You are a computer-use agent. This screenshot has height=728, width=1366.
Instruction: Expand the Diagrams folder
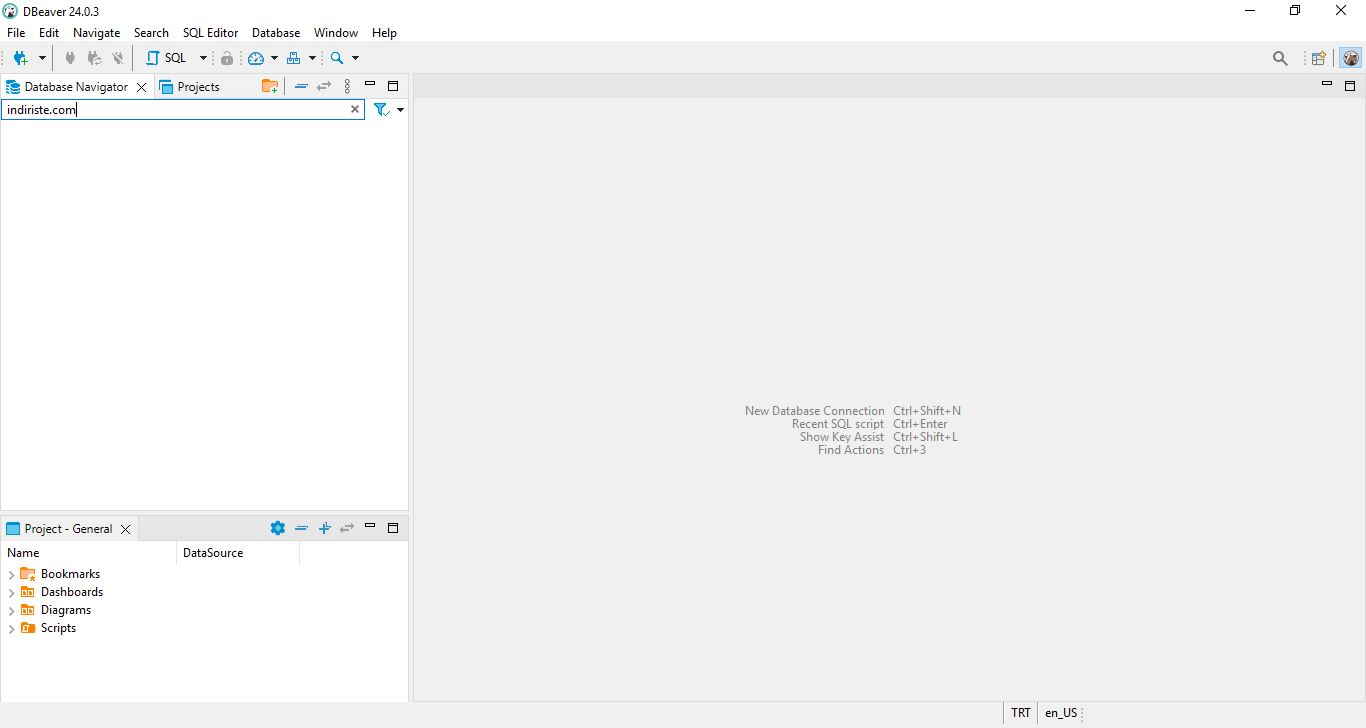(x=11, y=611)
